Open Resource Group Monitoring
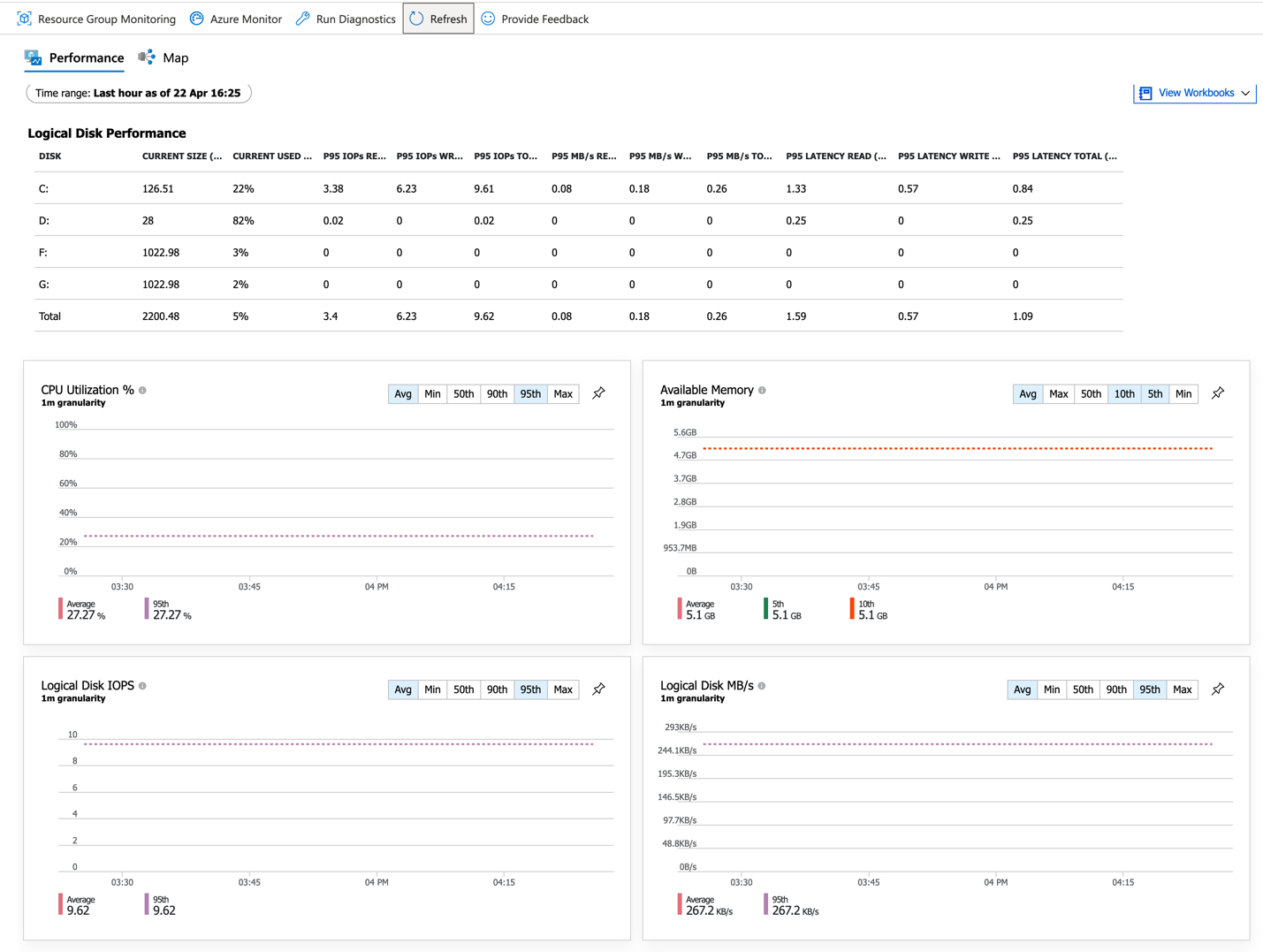This screenshot has height=952, width=1263. (x=96, y=19)
